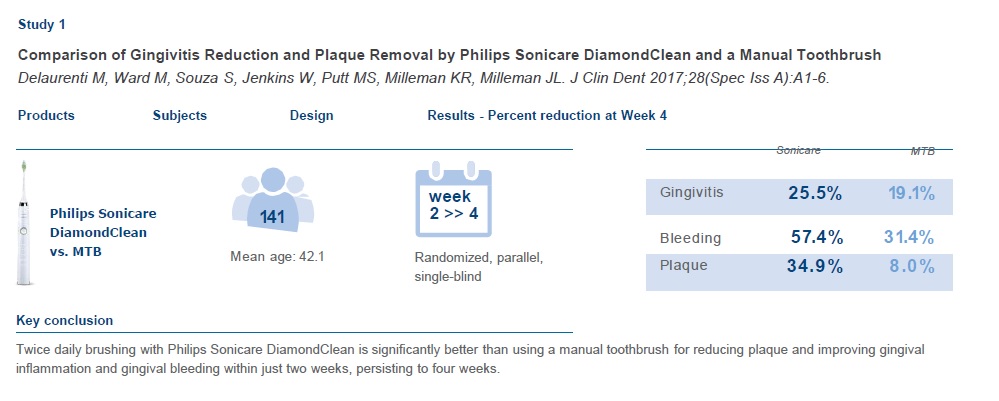Click the week 2 >> 4 calendar icon
Viewport: 999px width, 401px height.
pyautogui.click(x=456, y=201)
